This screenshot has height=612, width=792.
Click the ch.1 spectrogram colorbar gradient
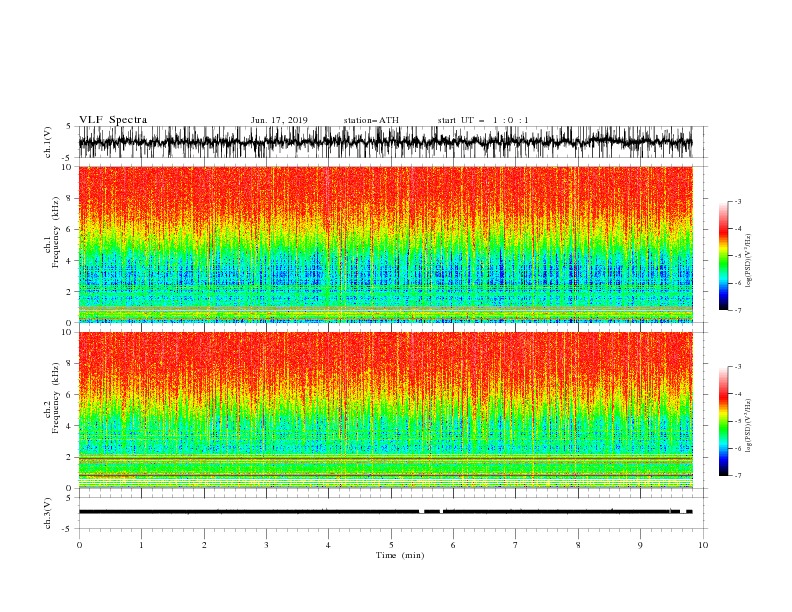[723, 256]
